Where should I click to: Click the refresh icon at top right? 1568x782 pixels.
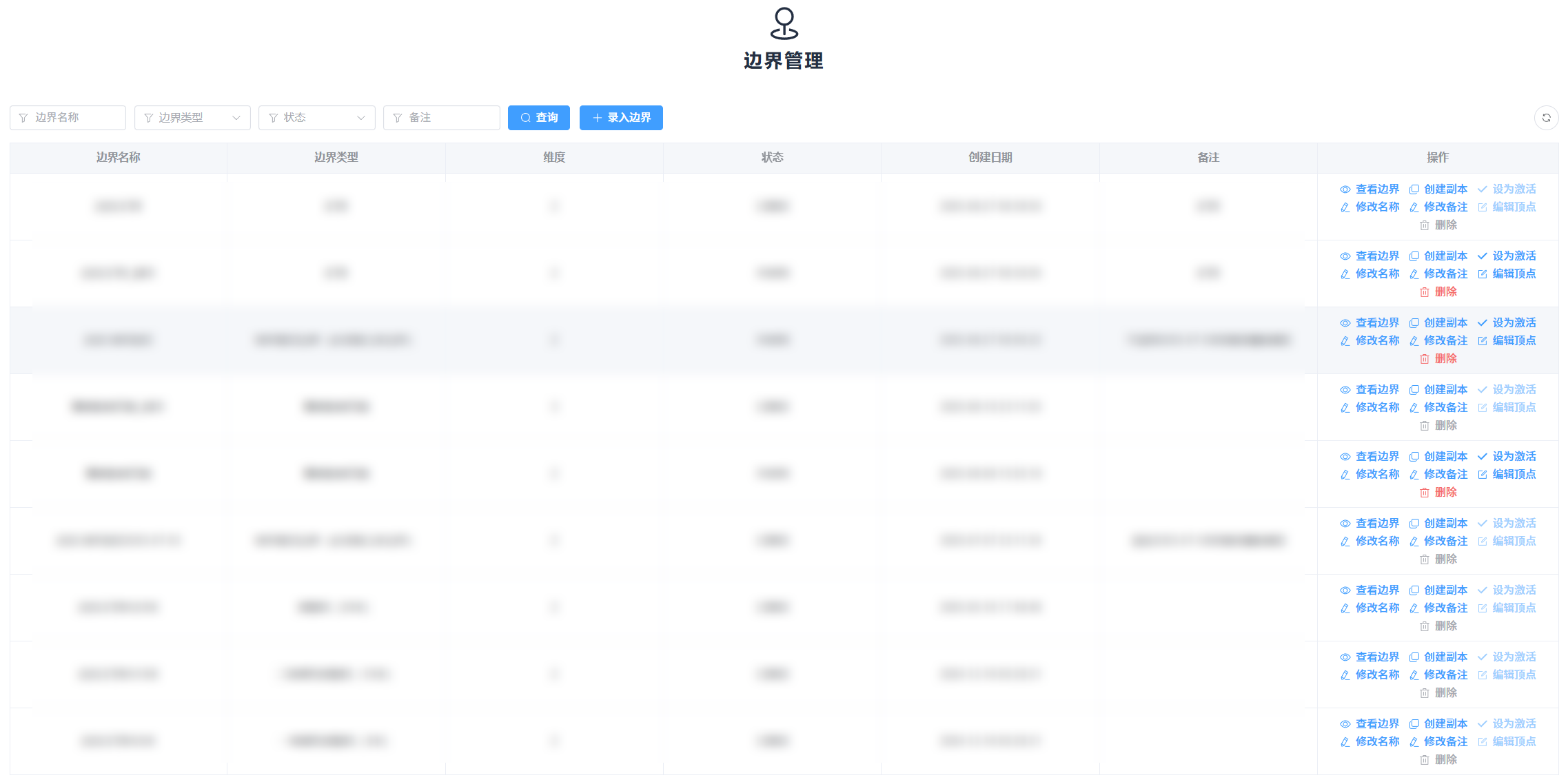(x=1546, y=118)
